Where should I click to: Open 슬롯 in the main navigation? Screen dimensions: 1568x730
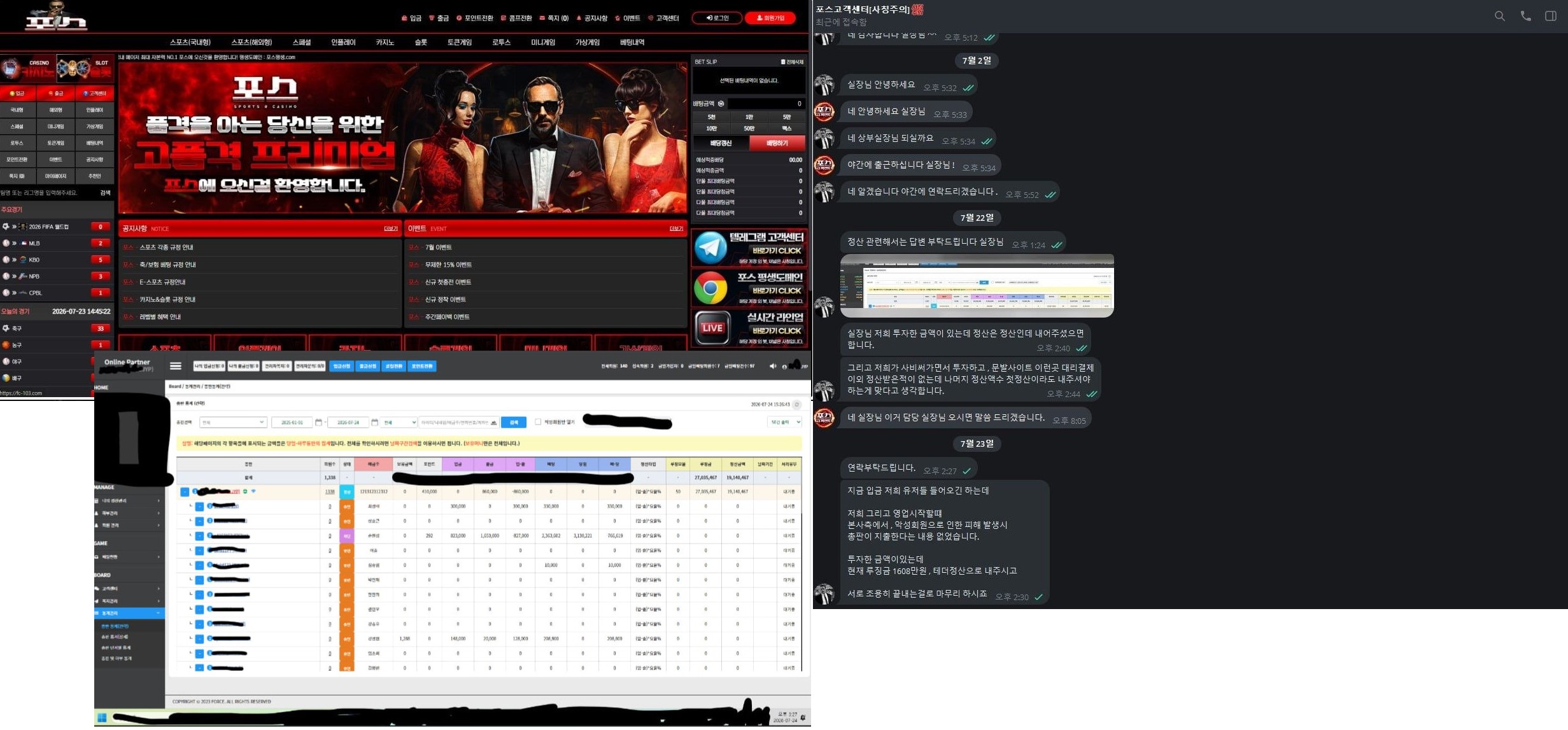click(x=421, y=43)
